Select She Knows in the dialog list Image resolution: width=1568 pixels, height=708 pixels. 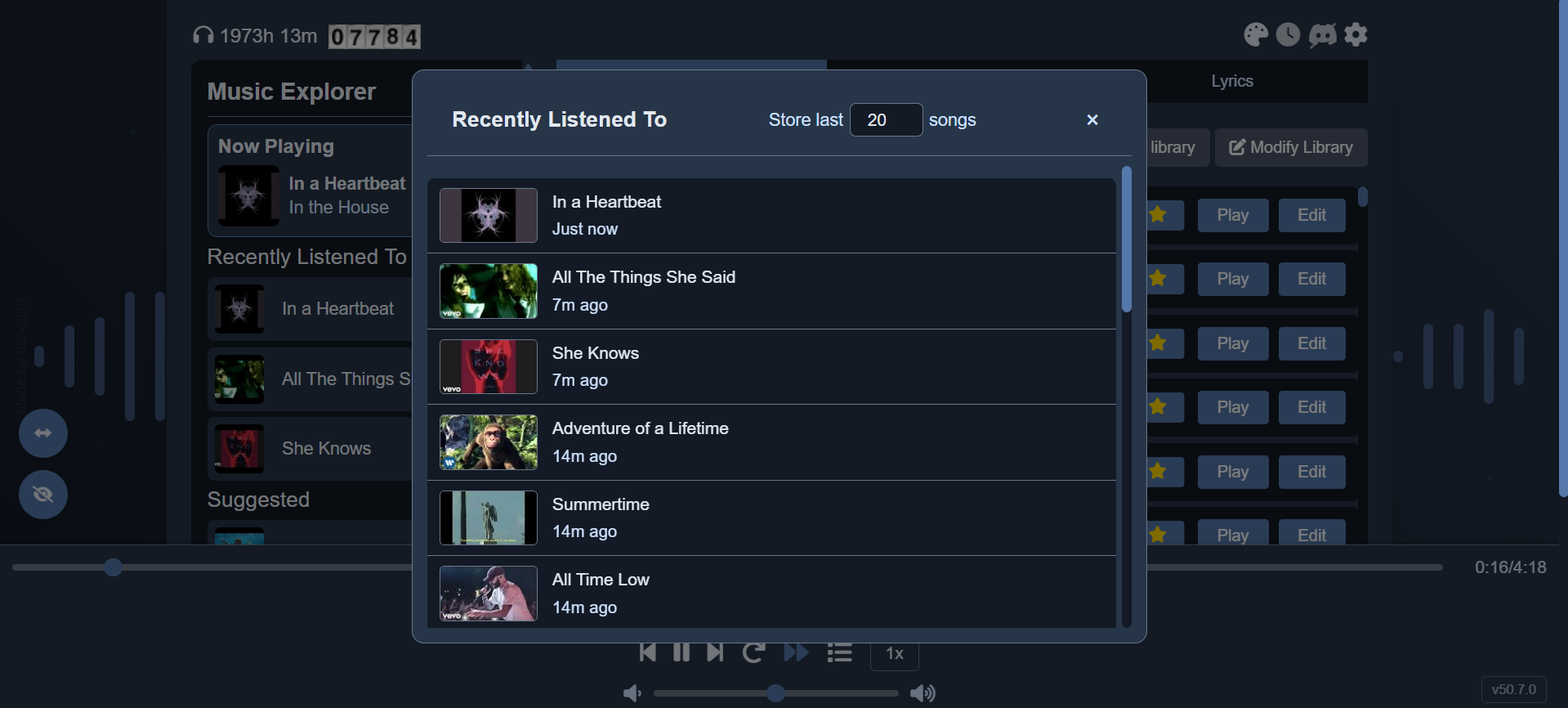pyautogui.click(x=771, y=367)
